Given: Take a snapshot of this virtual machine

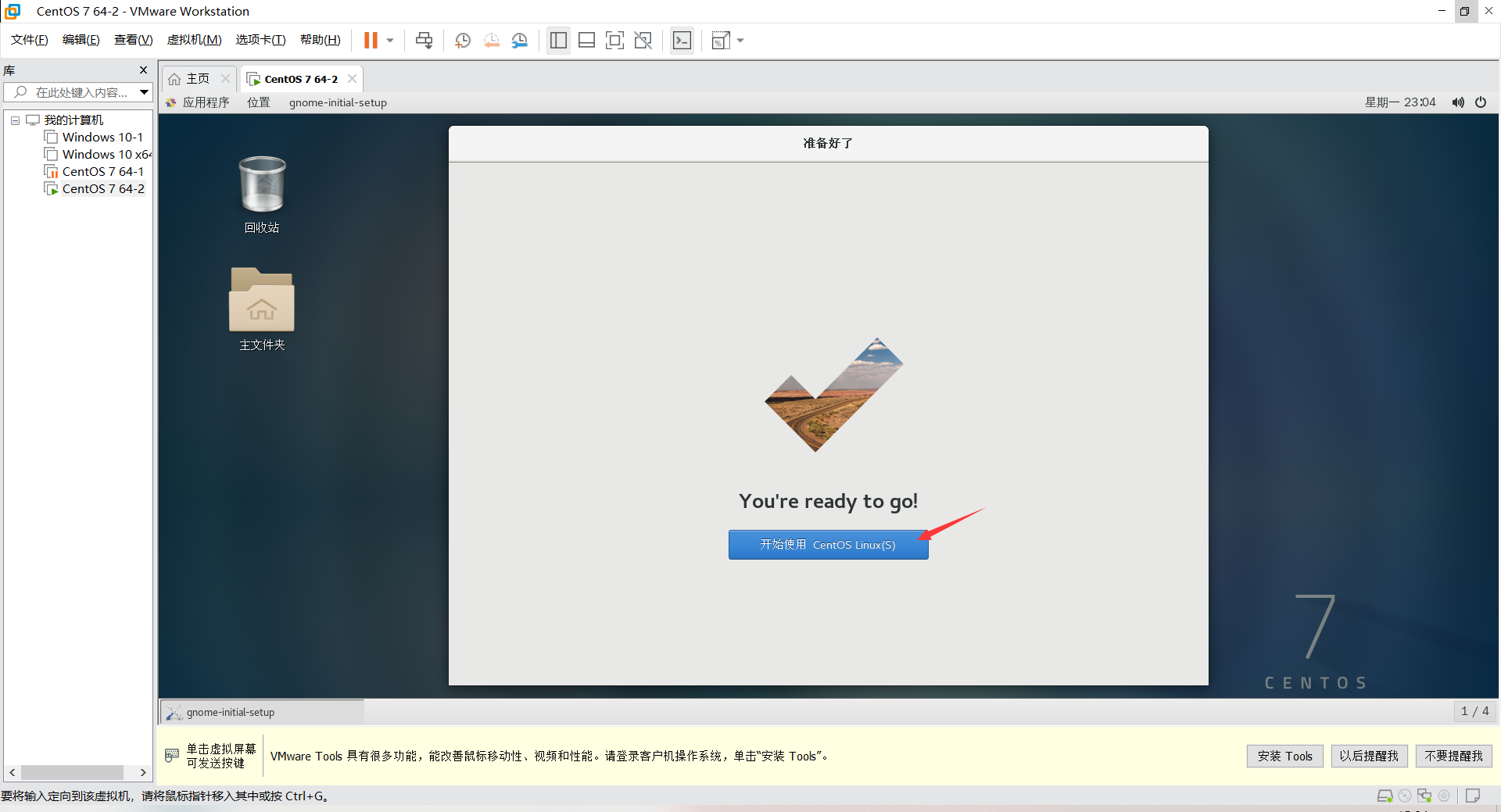Looking at the screenshot, I should (463, 41).
